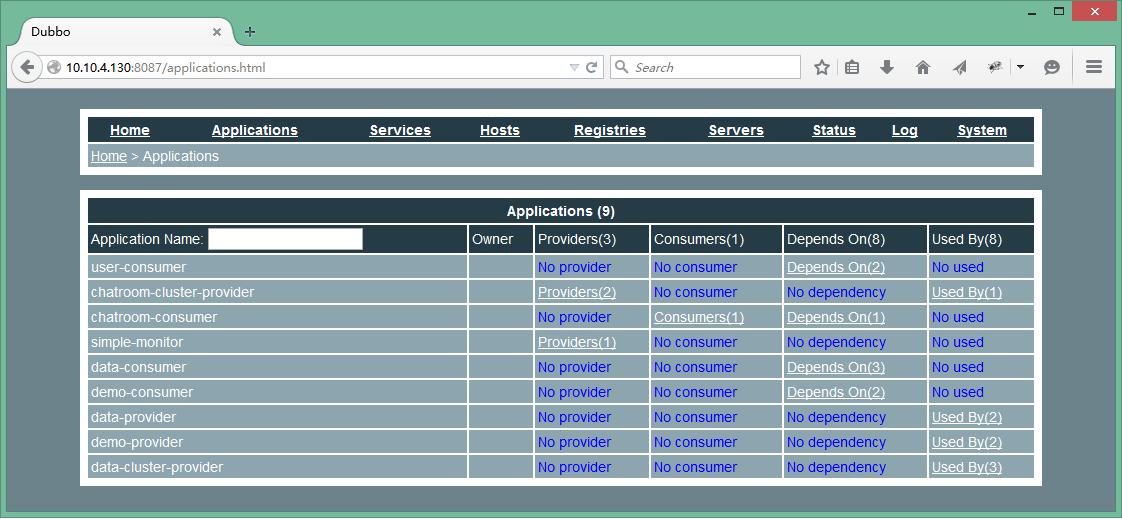Expand the dropdown arrow beside the bug icon
The image size is (1122, 519).
[x=1020, y=68]
